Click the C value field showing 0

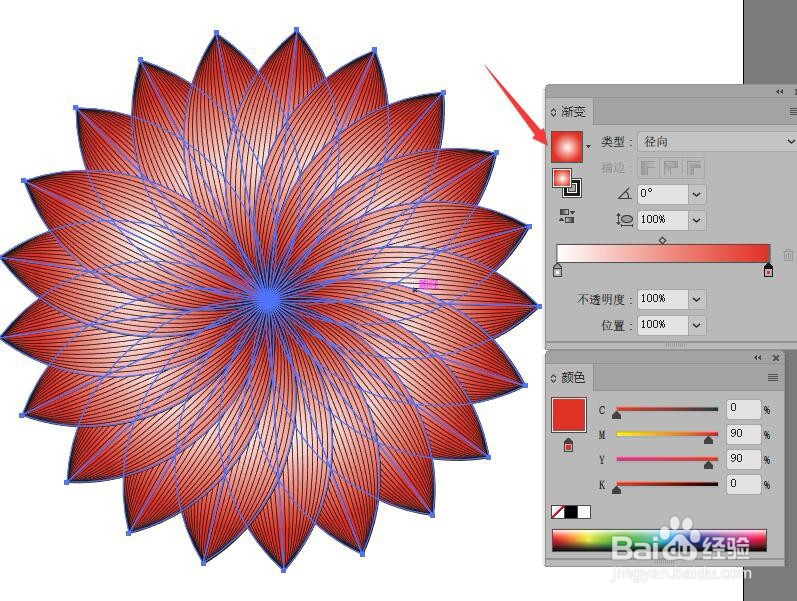coord(744,408)
